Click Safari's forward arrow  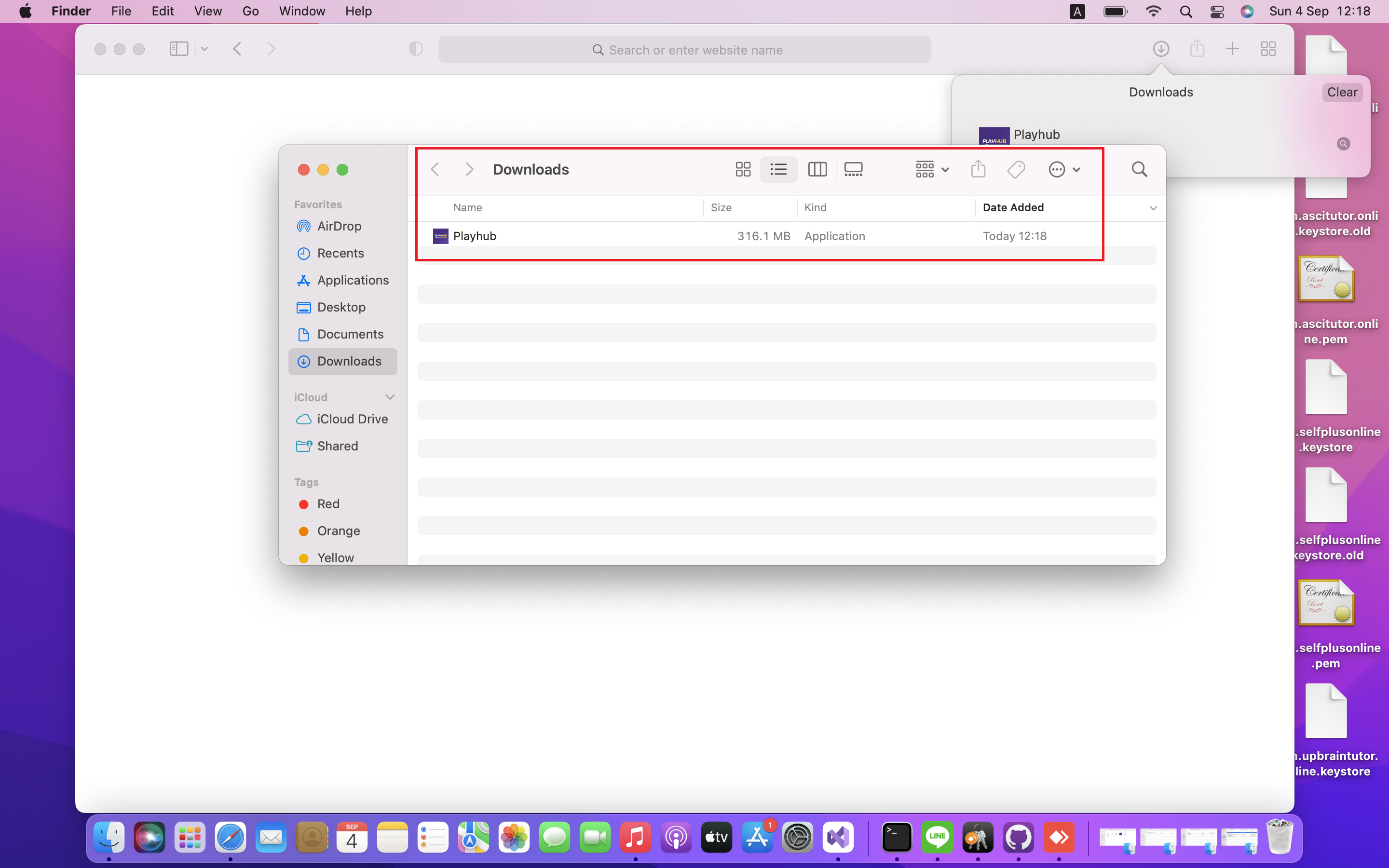272,49
